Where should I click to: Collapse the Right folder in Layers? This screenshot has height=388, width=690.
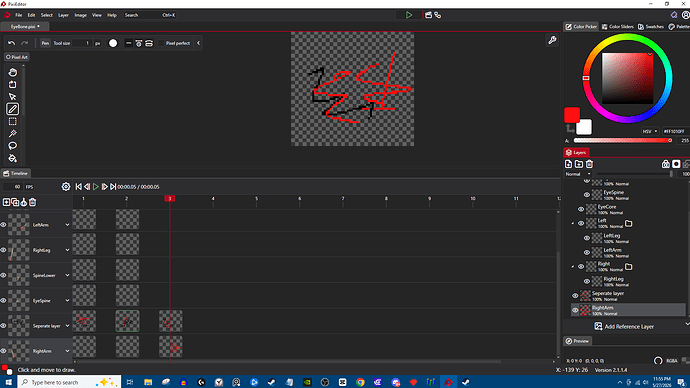point(573,267)
